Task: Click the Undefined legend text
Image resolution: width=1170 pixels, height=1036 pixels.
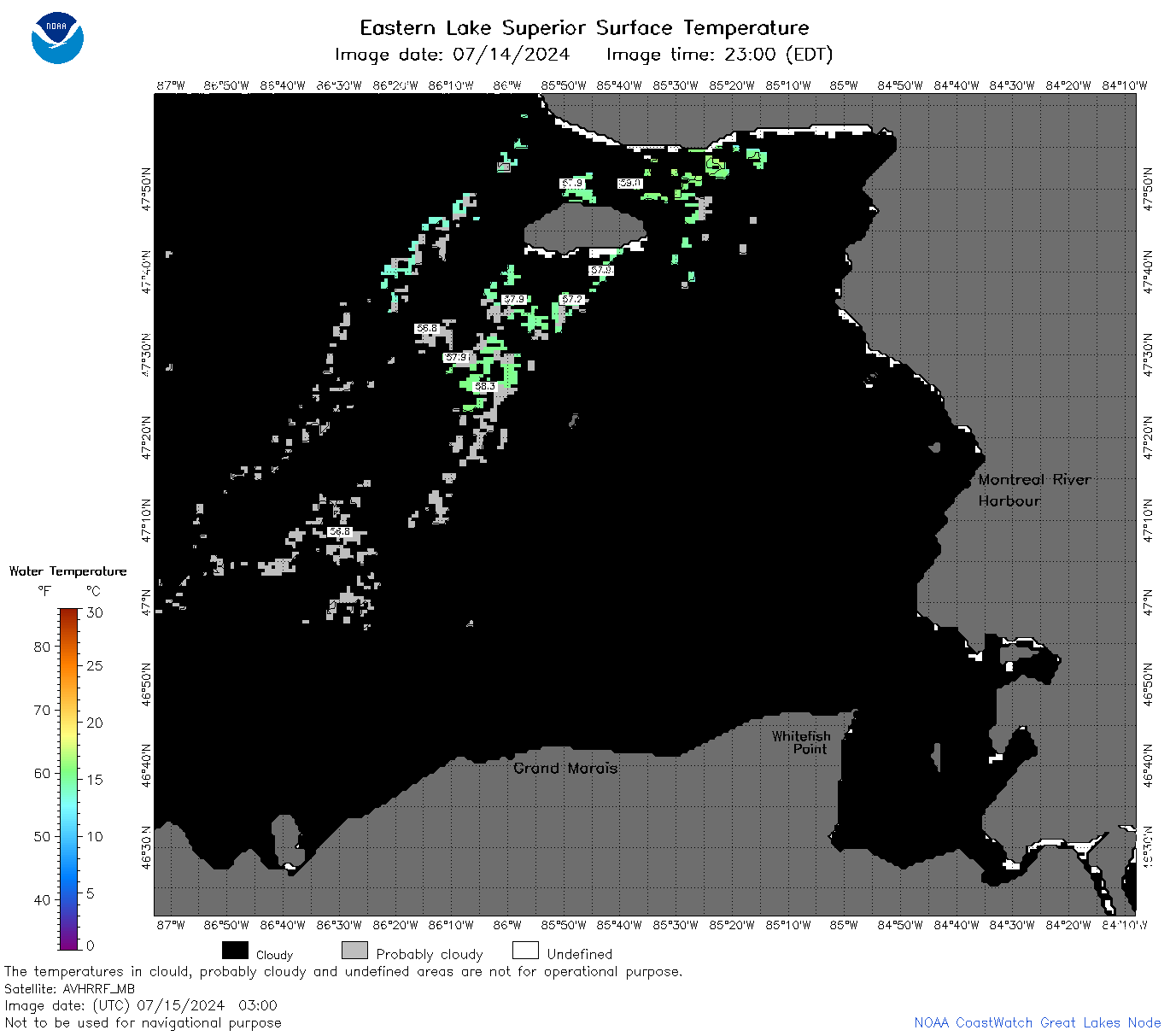Action: [580, 954]
